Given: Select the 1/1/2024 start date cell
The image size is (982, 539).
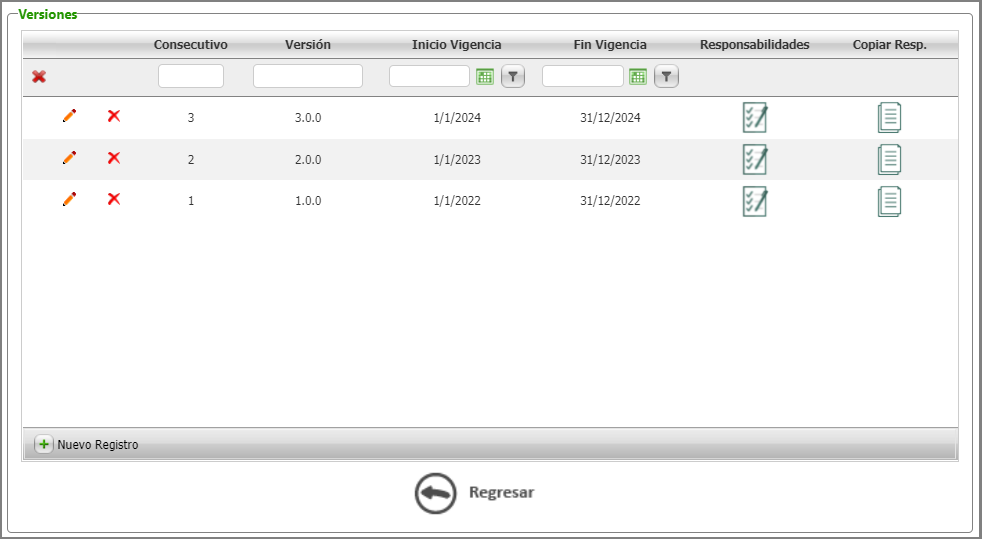Looking at the screenshot, I should point(457,118).
